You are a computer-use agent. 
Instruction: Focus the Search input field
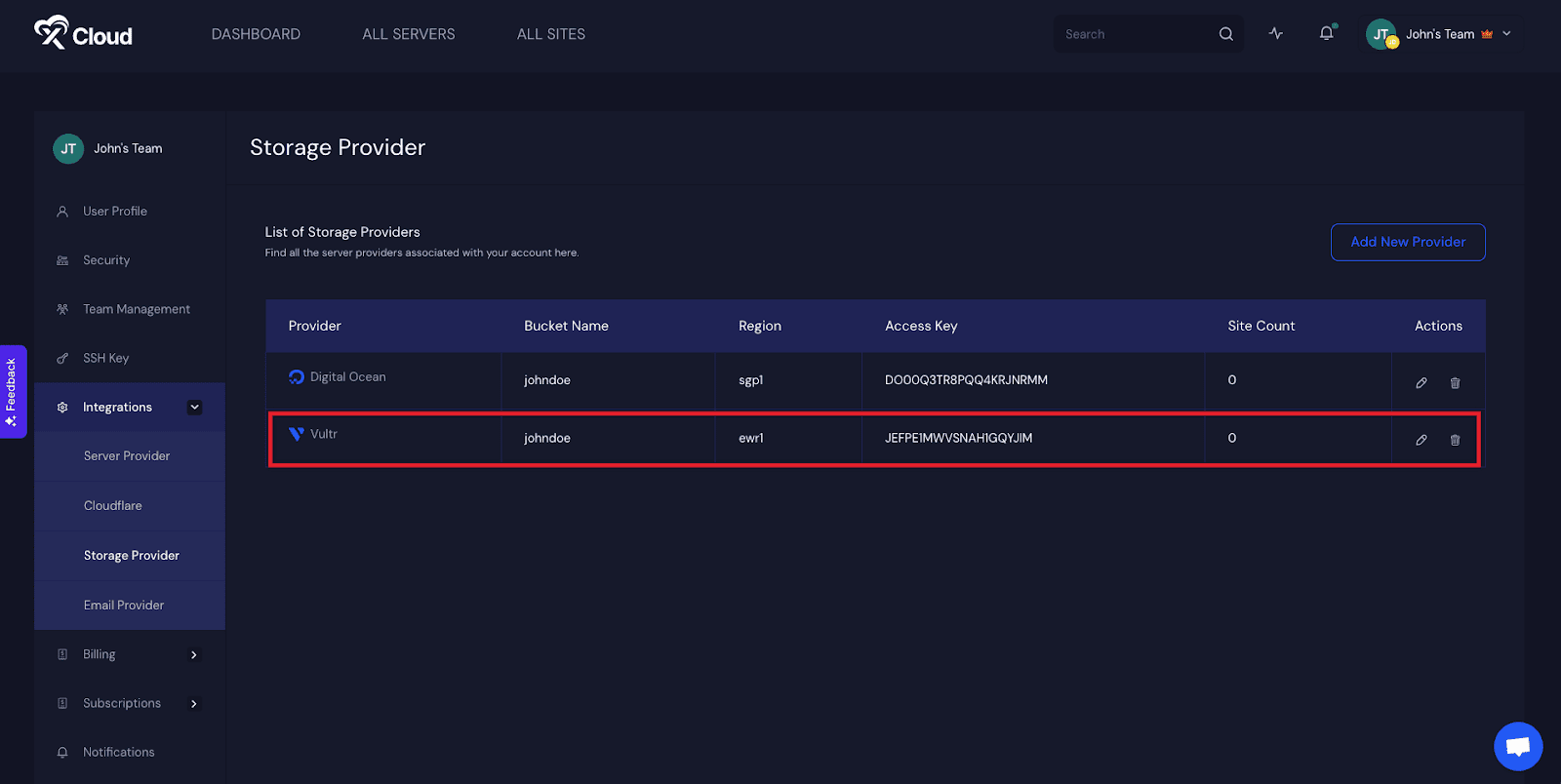(1132, 34)
